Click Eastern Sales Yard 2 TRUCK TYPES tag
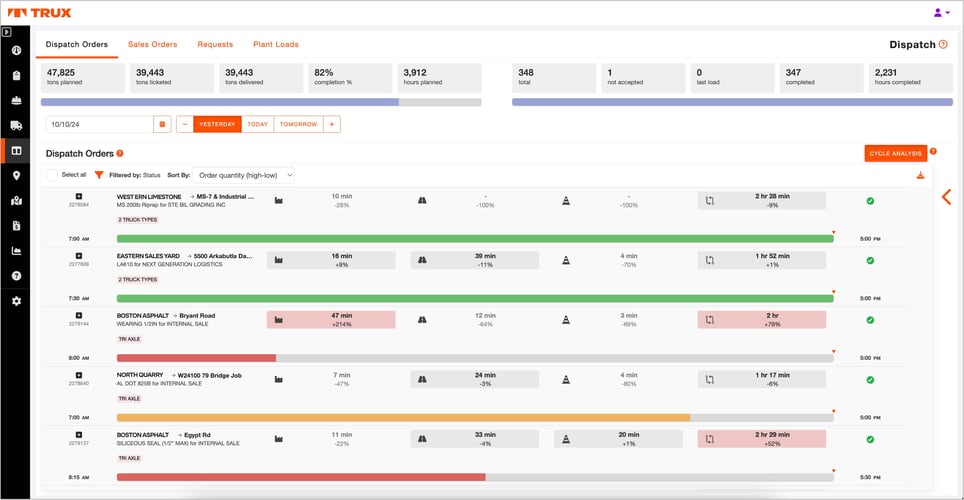Image resolution: width=964 pixels, height=500 pixels. [x=138, y=279]
